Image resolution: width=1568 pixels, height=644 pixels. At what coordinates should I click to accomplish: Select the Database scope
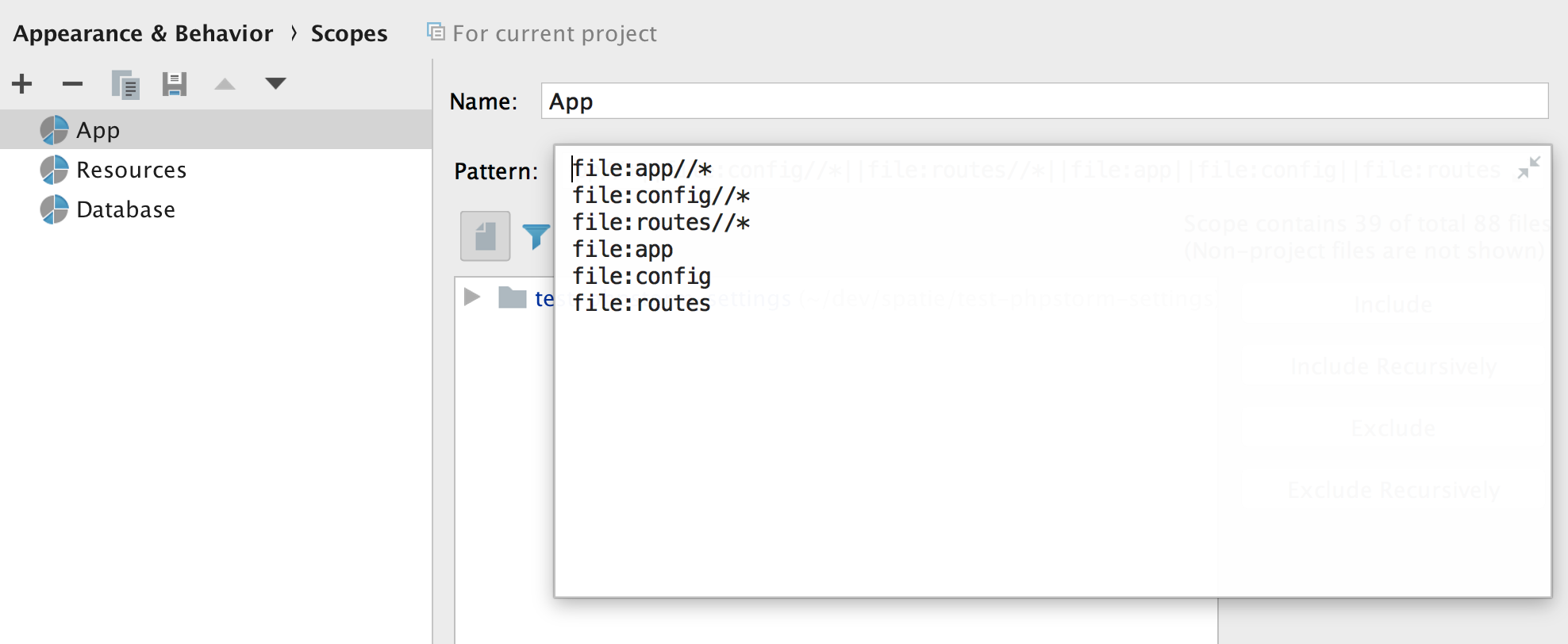125,209
